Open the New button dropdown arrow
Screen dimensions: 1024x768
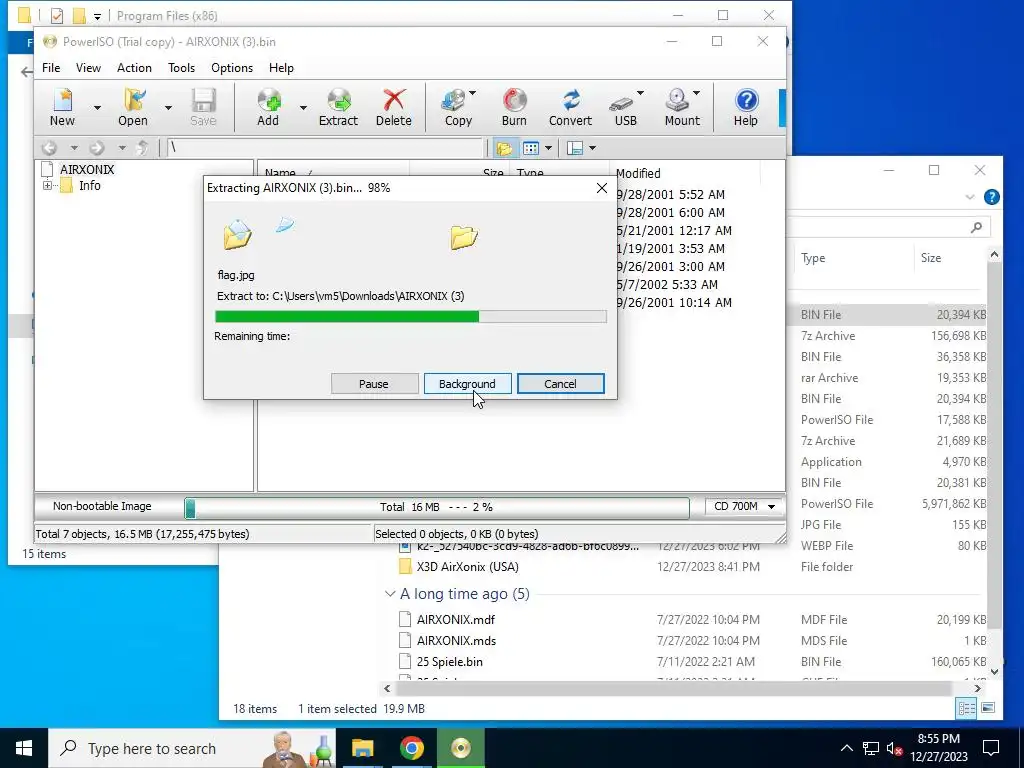pos(97,108)
